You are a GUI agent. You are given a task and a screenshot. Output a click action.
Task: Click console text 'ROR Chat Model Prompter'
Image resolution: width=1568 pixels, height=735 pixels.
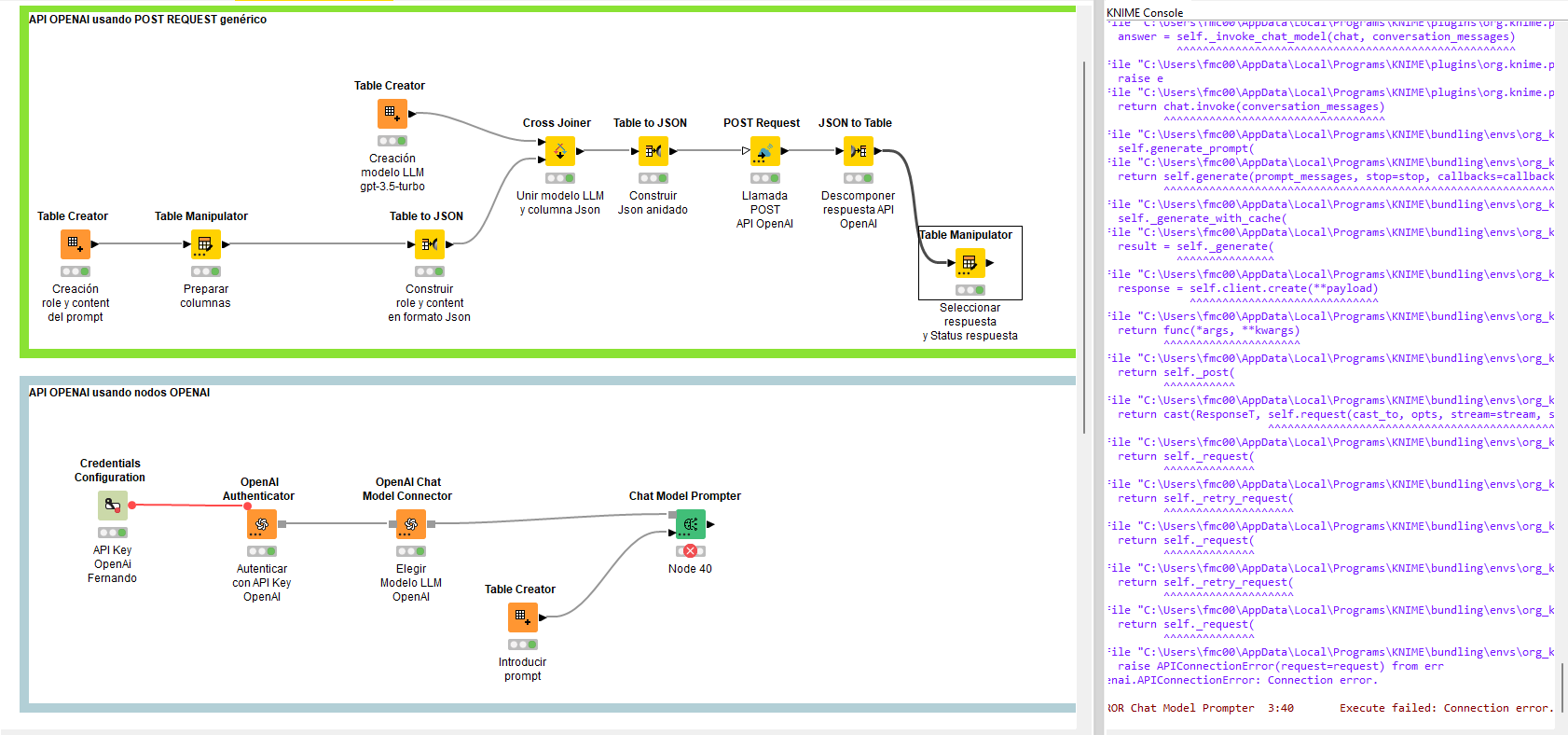1180,709
